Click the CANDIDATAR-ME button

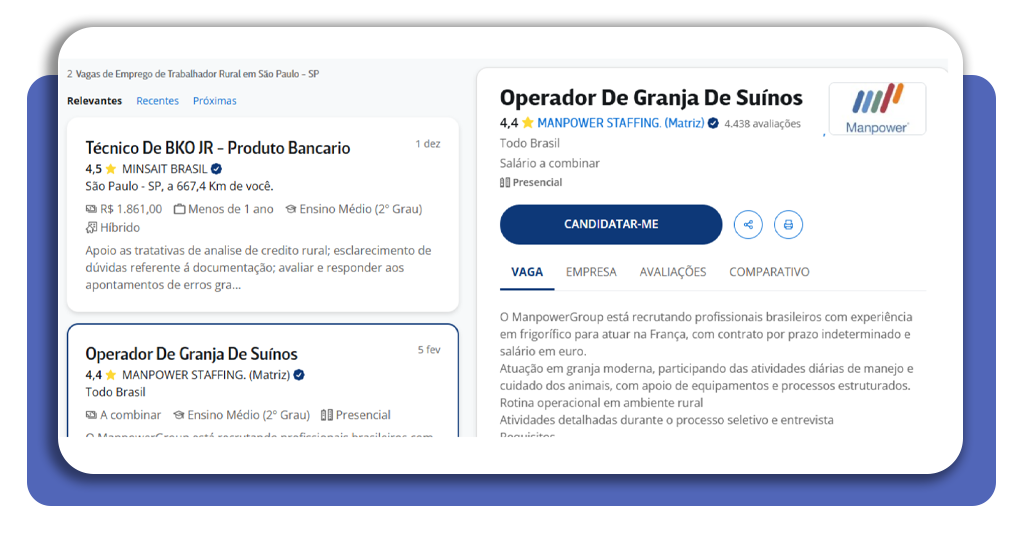611,225
